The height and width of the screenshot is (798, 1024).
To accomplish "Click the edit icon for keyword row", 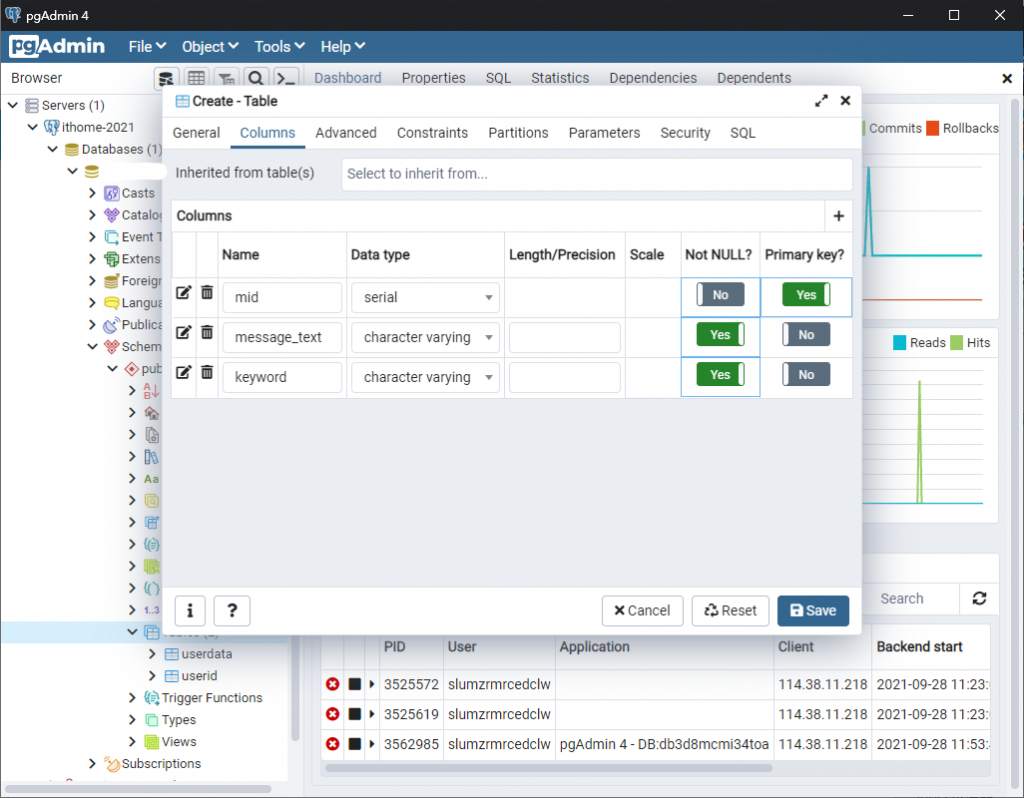I will [184, 372].
